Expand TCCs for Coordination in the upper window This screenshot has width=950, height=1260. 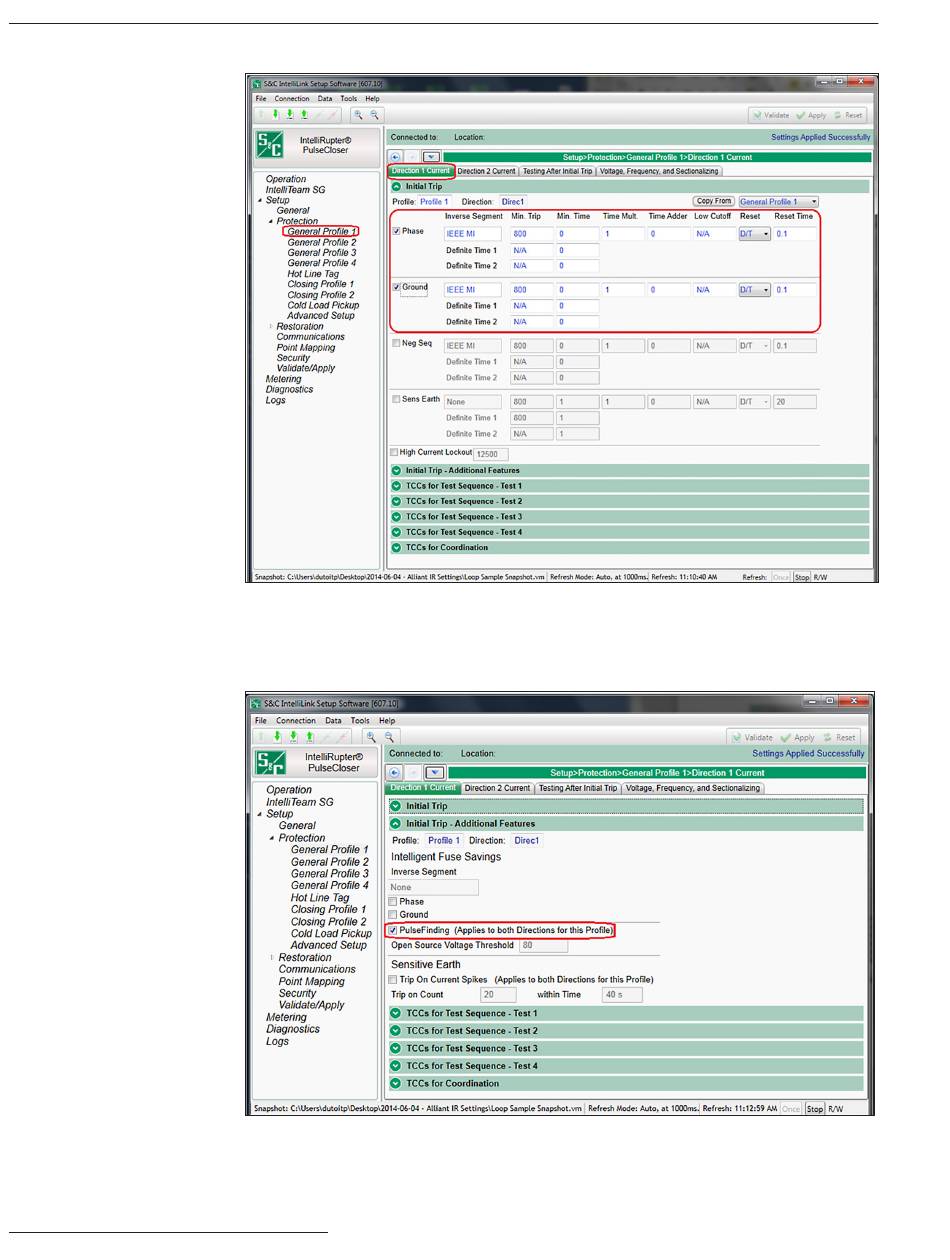coord(397,548)
